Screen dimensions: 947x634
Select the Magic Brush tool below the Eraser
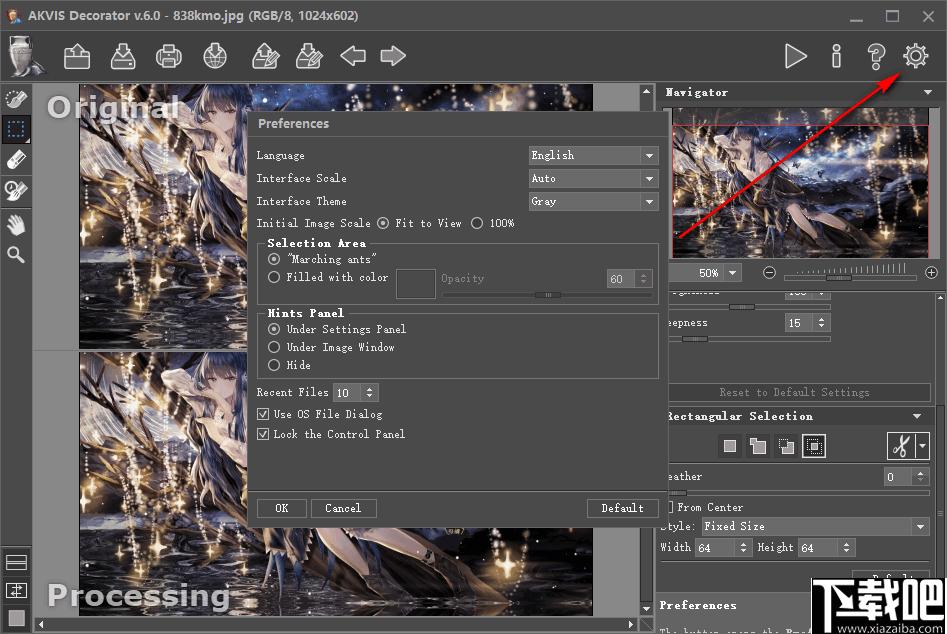coord(16,191)
